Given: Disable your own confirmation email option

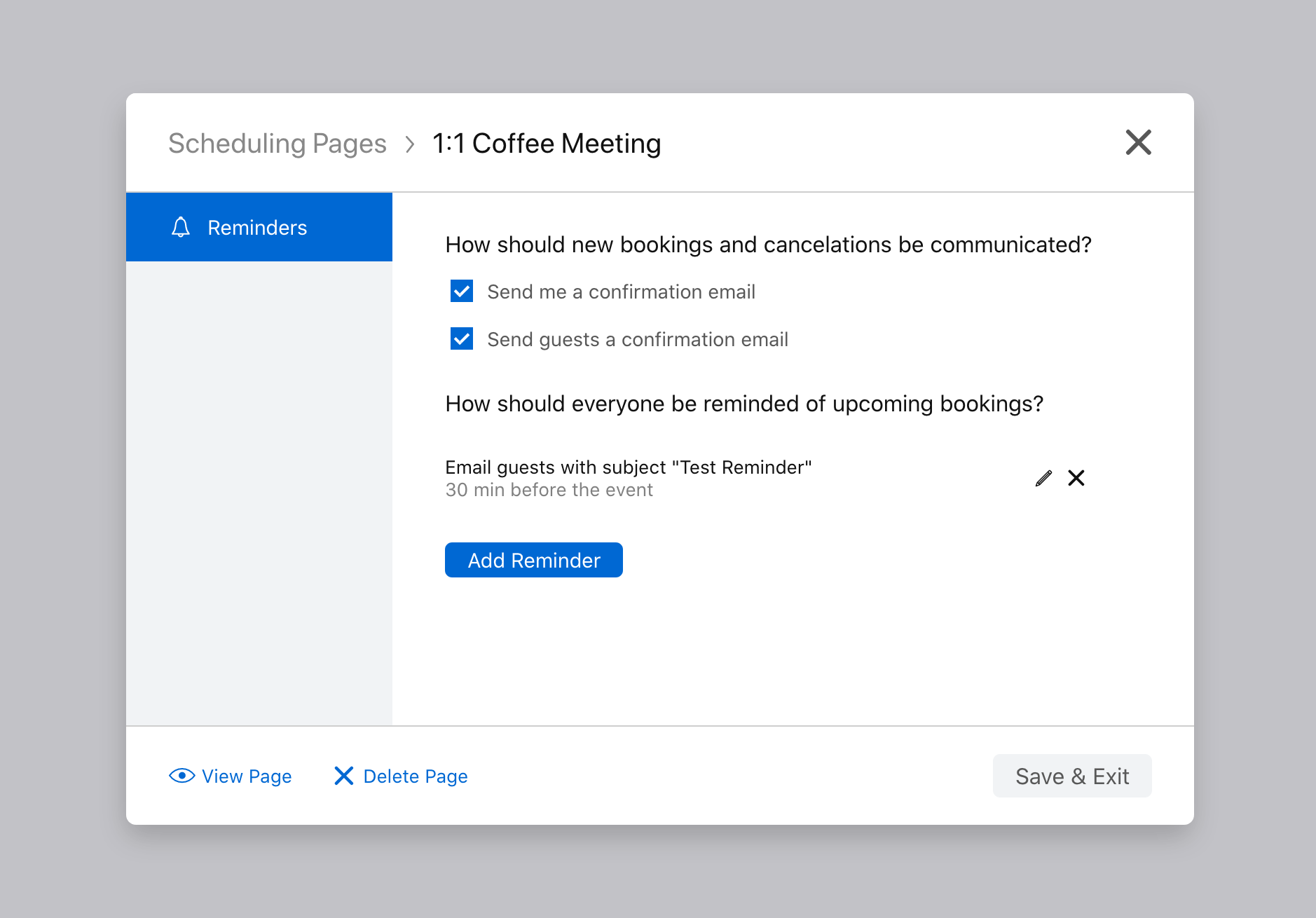Looking at the screenshot, I should [461, 291].
